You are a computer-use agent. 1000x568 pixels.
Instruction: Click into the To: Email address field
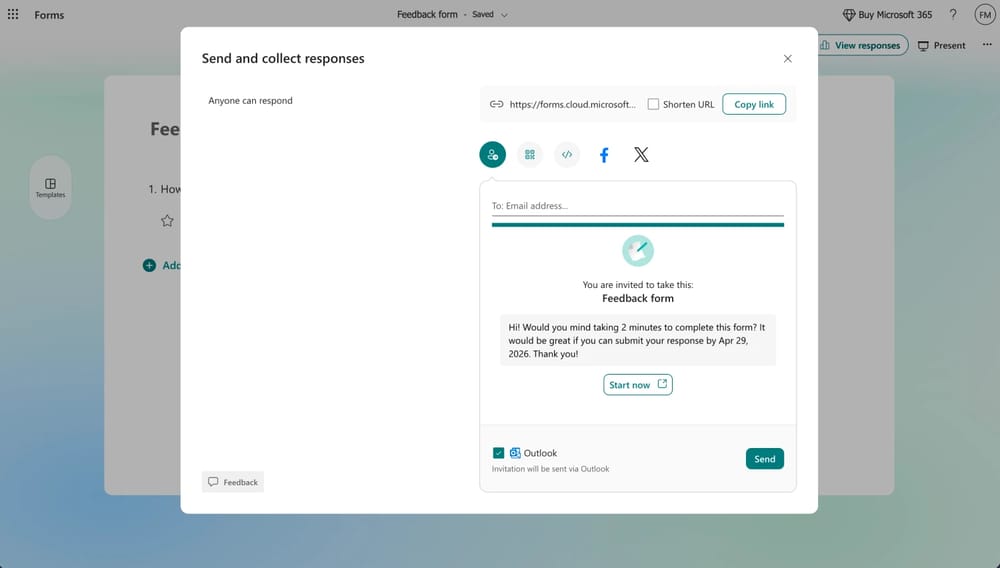tap(637, 206)
